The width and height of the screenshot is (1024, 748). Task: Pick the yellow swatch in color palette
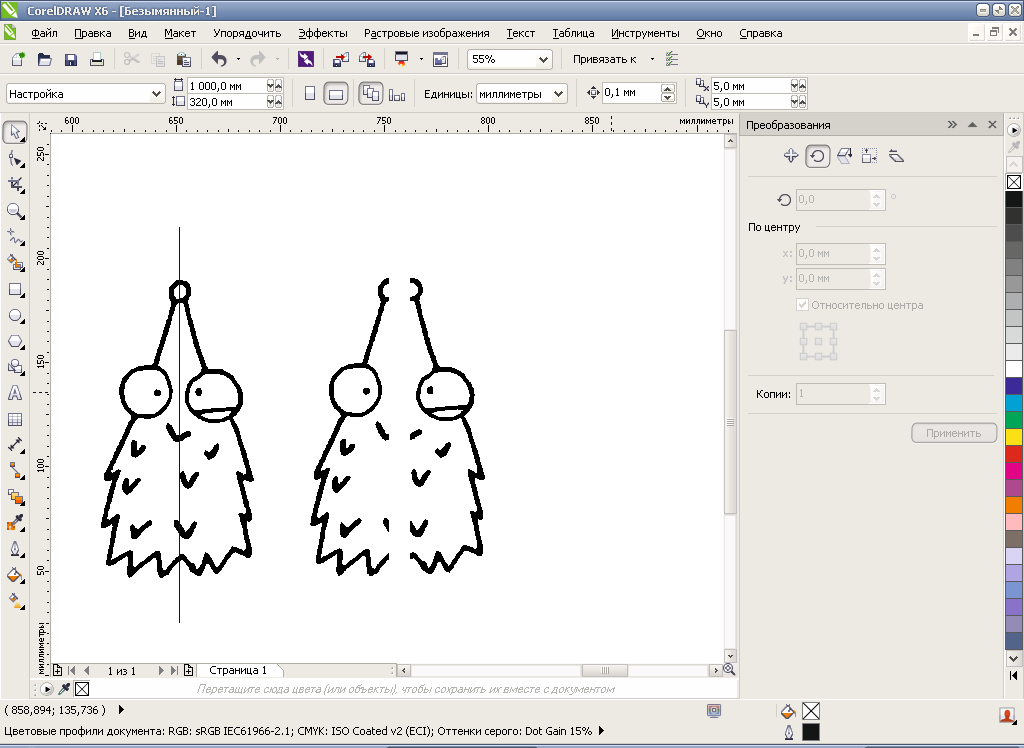pos(1014,437)
